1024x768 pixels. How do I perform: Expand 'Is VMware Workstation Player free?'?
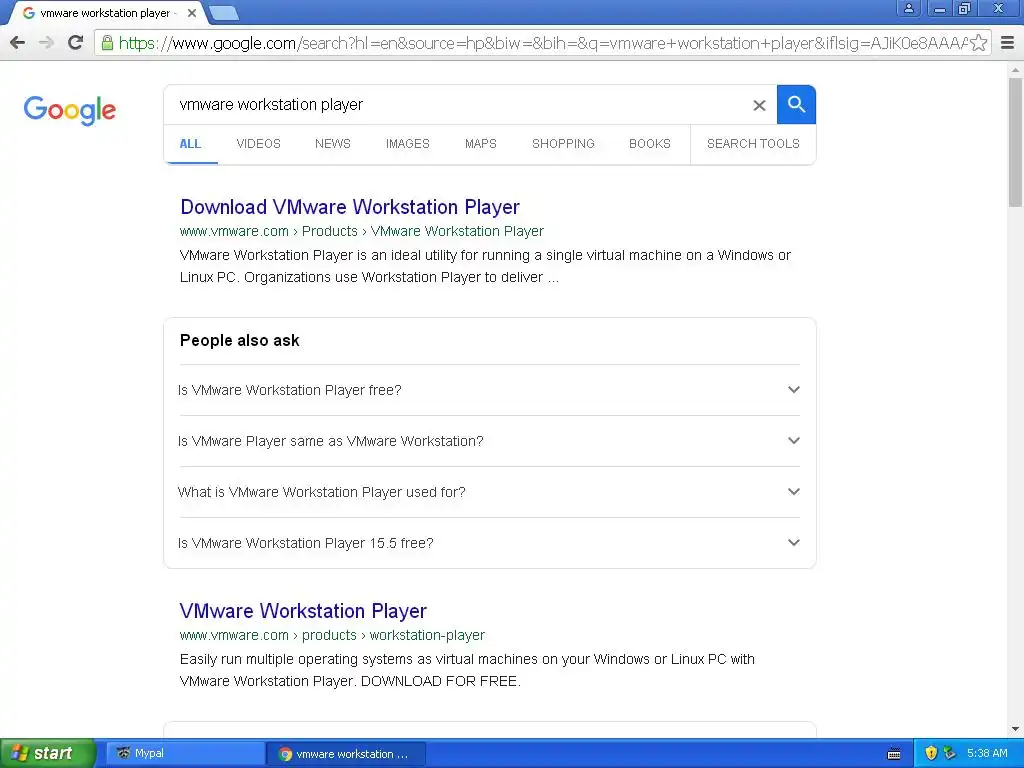(489, 390)
